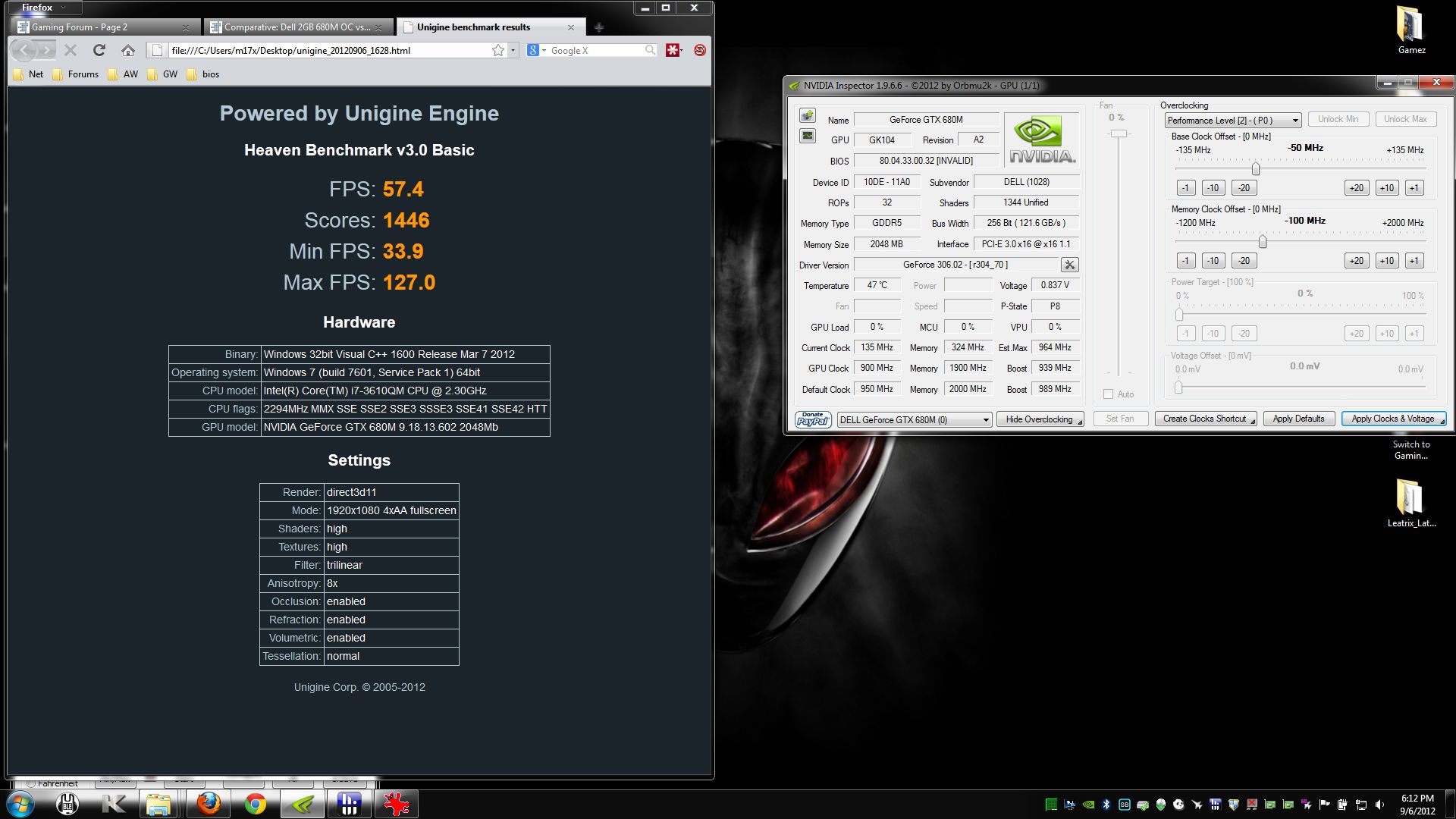Screen dimensions: 1456x819
Task: Click Base Clock Offset -10 button
Action: click(1213, 188)
